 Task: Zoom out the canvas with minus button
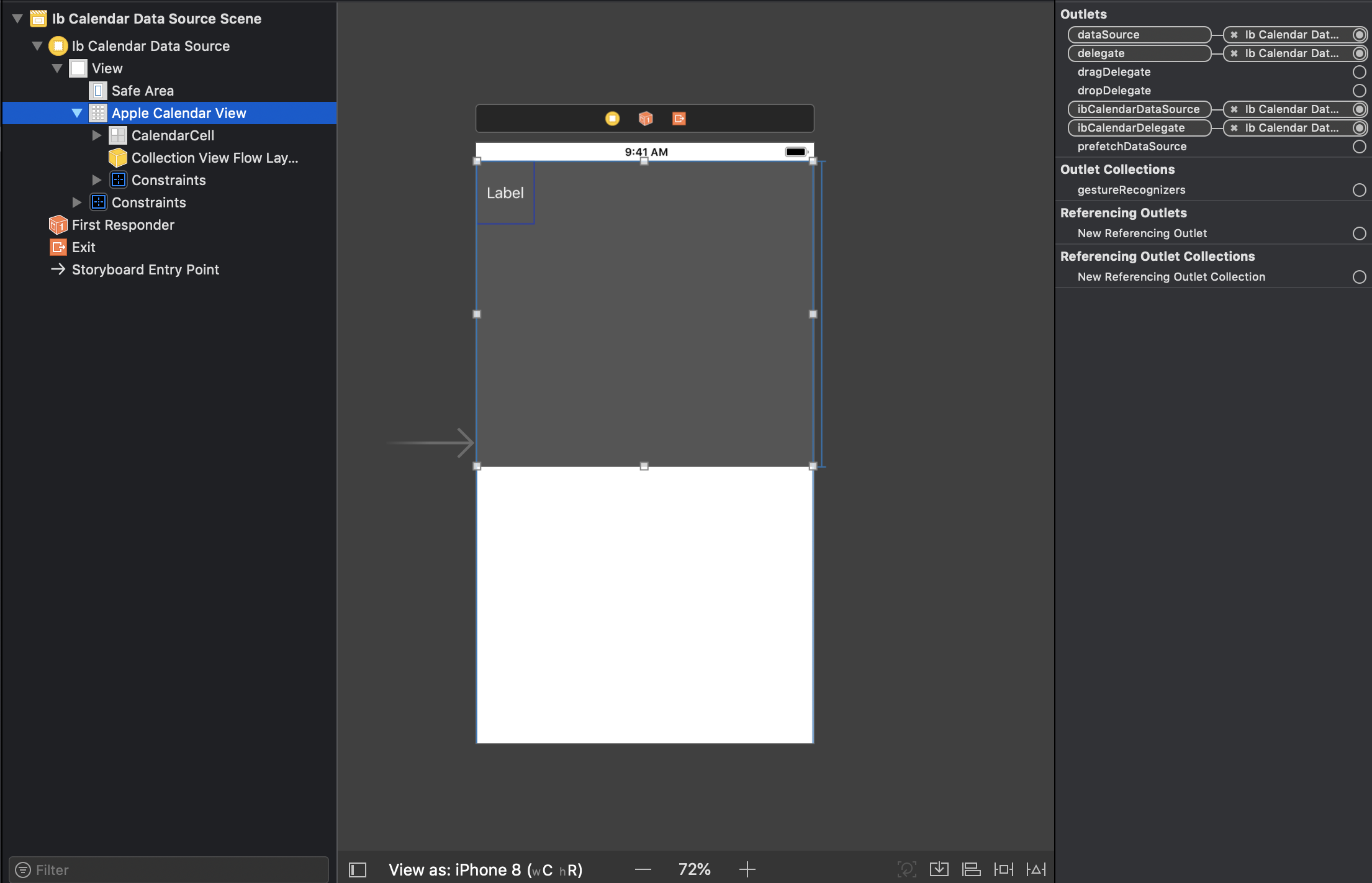pos(643,869)
